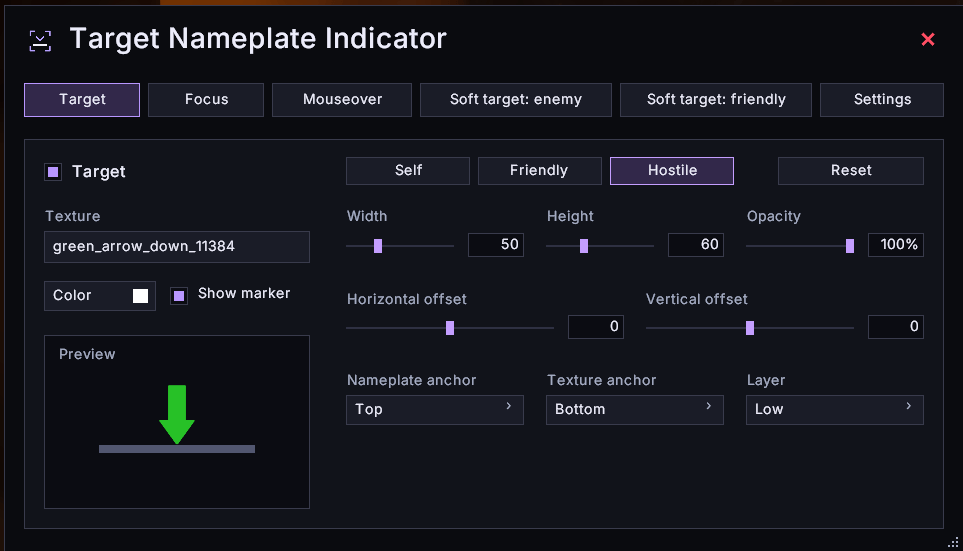Close the Target Nameplate Indicator window
963x551 pixels.
[x=928, y=39]
